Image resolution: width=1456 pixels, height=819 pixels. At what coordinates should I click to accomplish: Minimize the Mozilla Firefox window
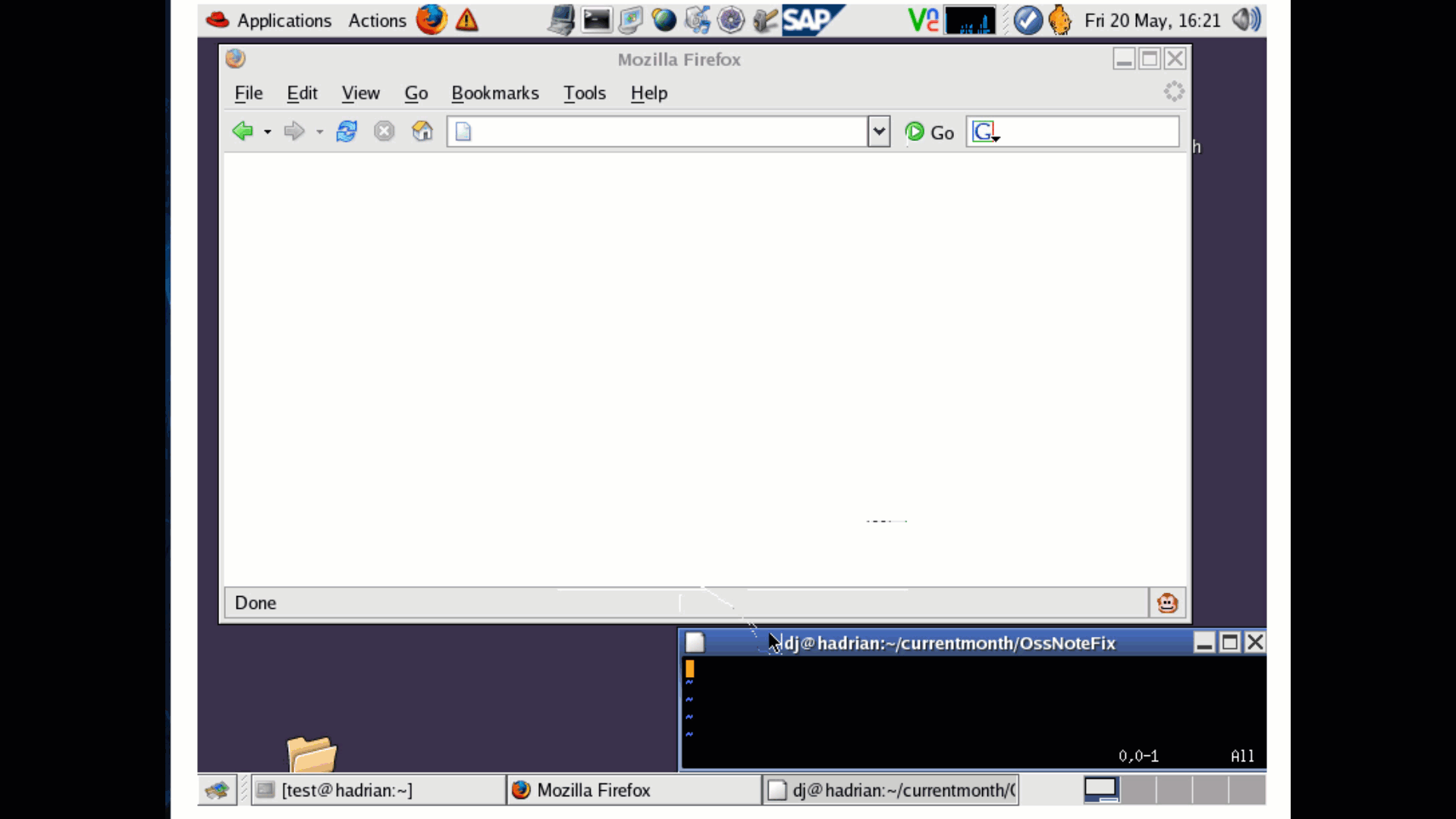1124,58
